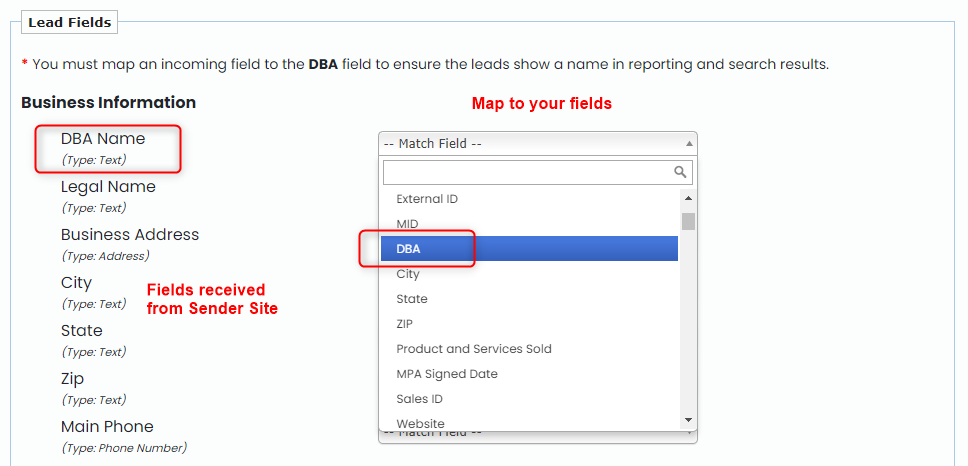This screenshot has width=968, height=466.
Task: Choose MPA Signed Date option
Action: click(529, 373)
